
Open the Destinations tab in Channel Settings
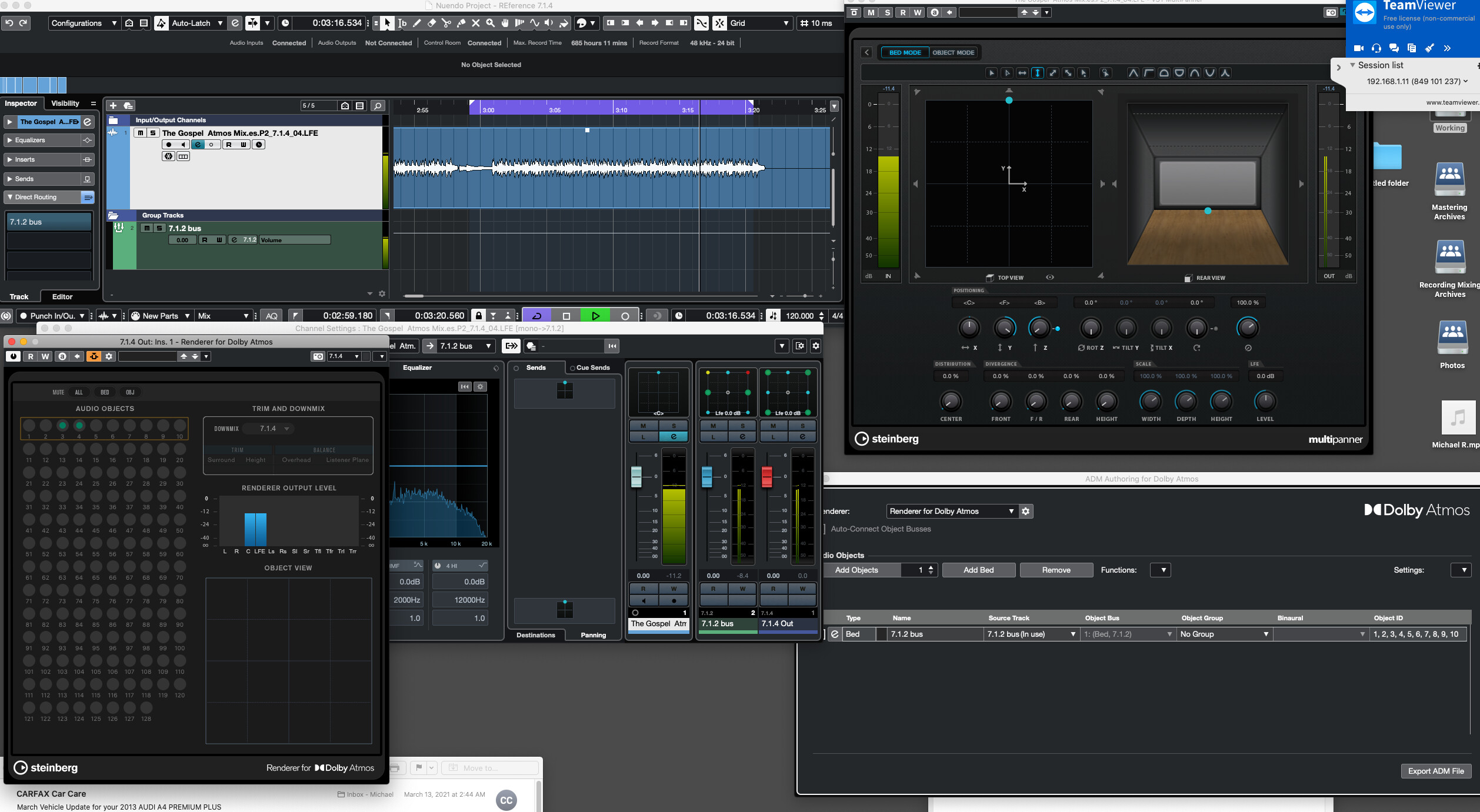535,635
